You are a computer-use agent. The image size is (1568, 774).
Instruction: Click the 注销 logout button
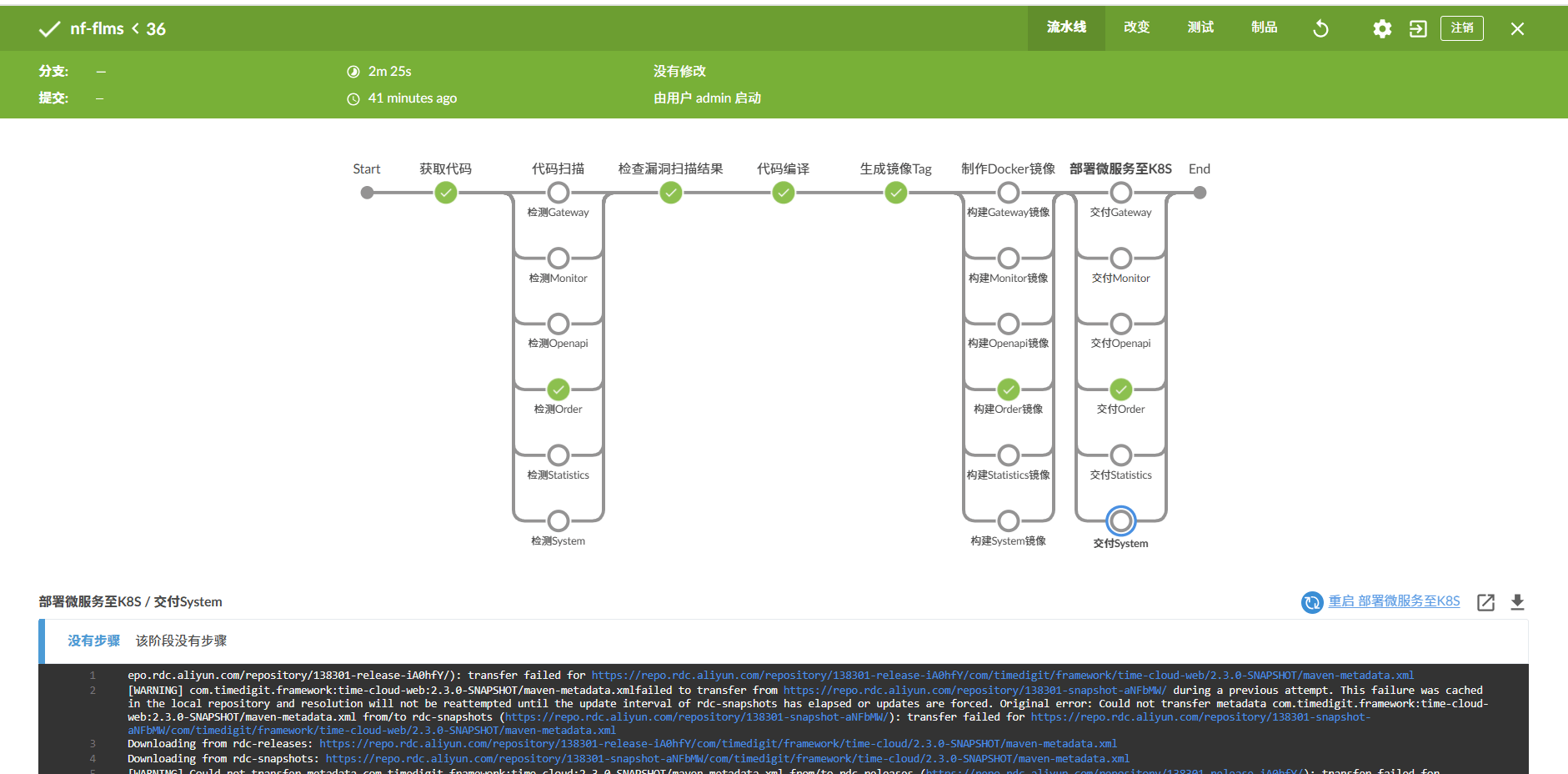click(1461, 28)
